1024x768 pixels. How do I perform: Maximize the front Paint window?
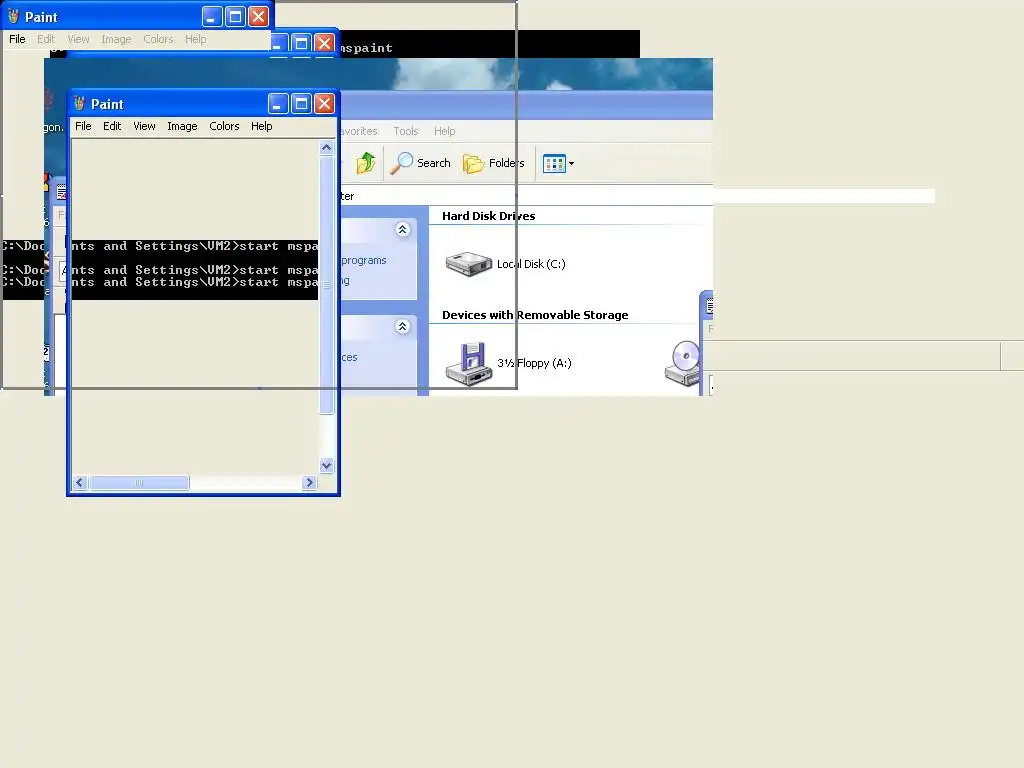pos(301,103)
